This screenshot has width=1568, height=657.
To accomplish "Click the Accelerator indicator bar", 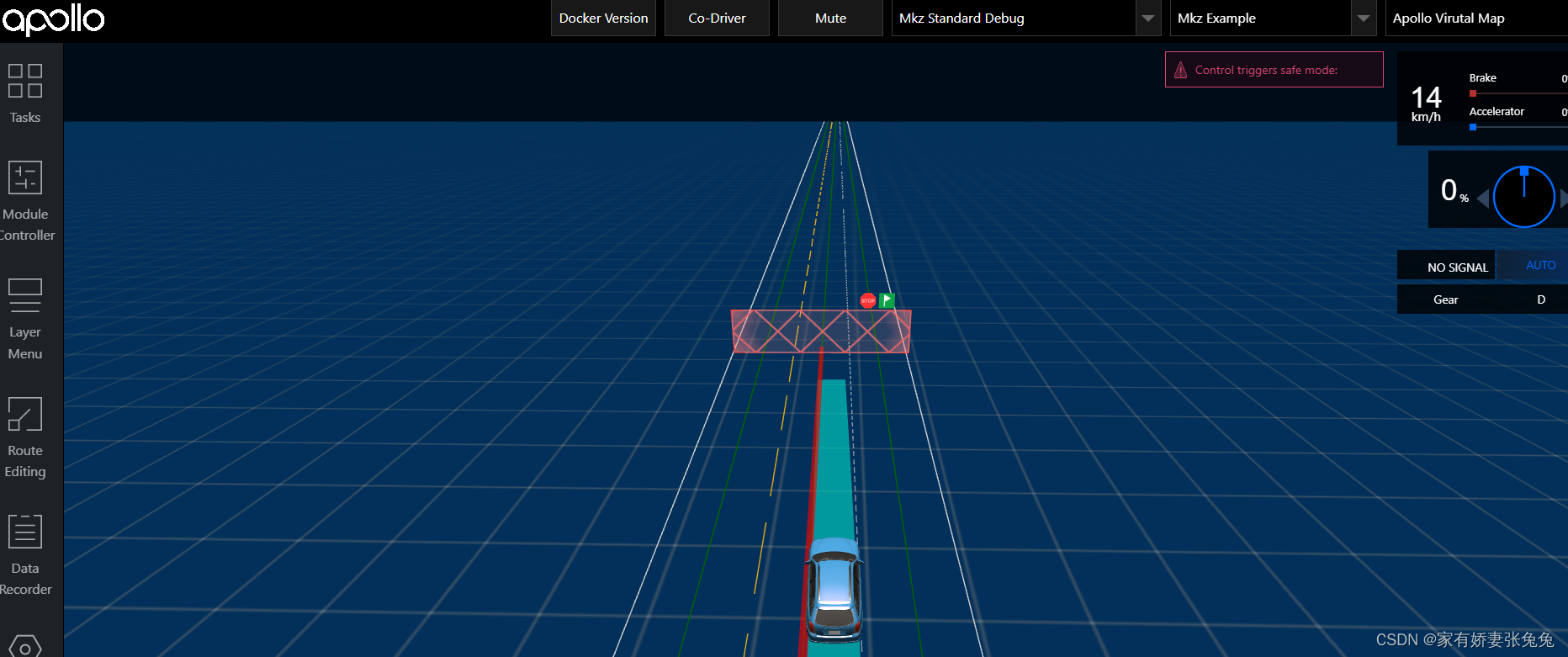I will click(1518, 127).
